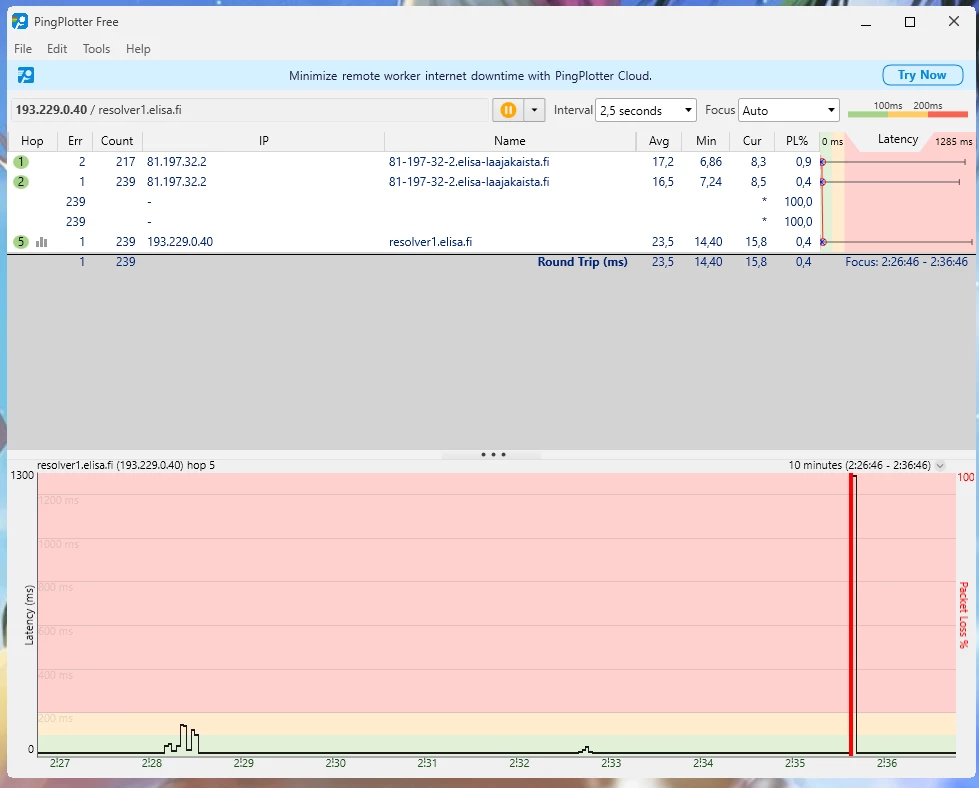The image size is (979, 788).
Task: Click the red packet loss bar in timeline graph
Action: tap(851, 614)
